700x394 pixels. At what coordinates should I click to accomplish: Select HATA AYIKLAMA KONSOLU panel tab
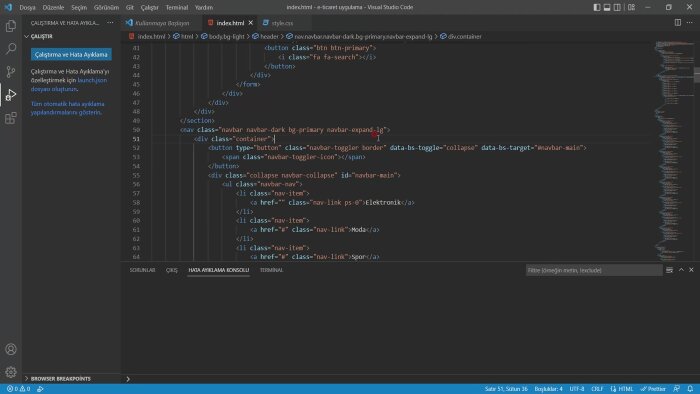point(219,270)
